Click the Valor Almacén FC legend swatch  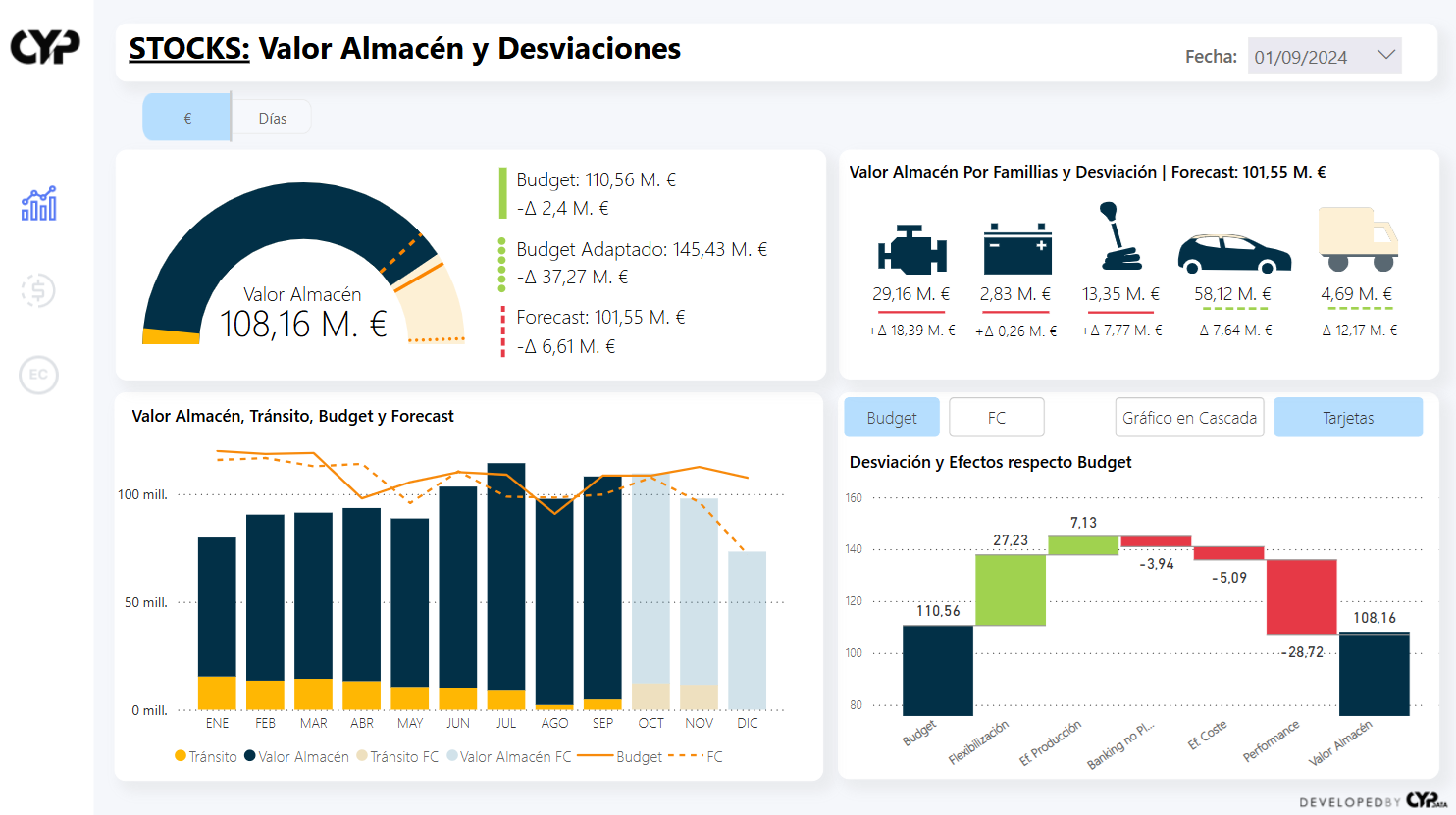pyautogui.click(x=452, y=756)
